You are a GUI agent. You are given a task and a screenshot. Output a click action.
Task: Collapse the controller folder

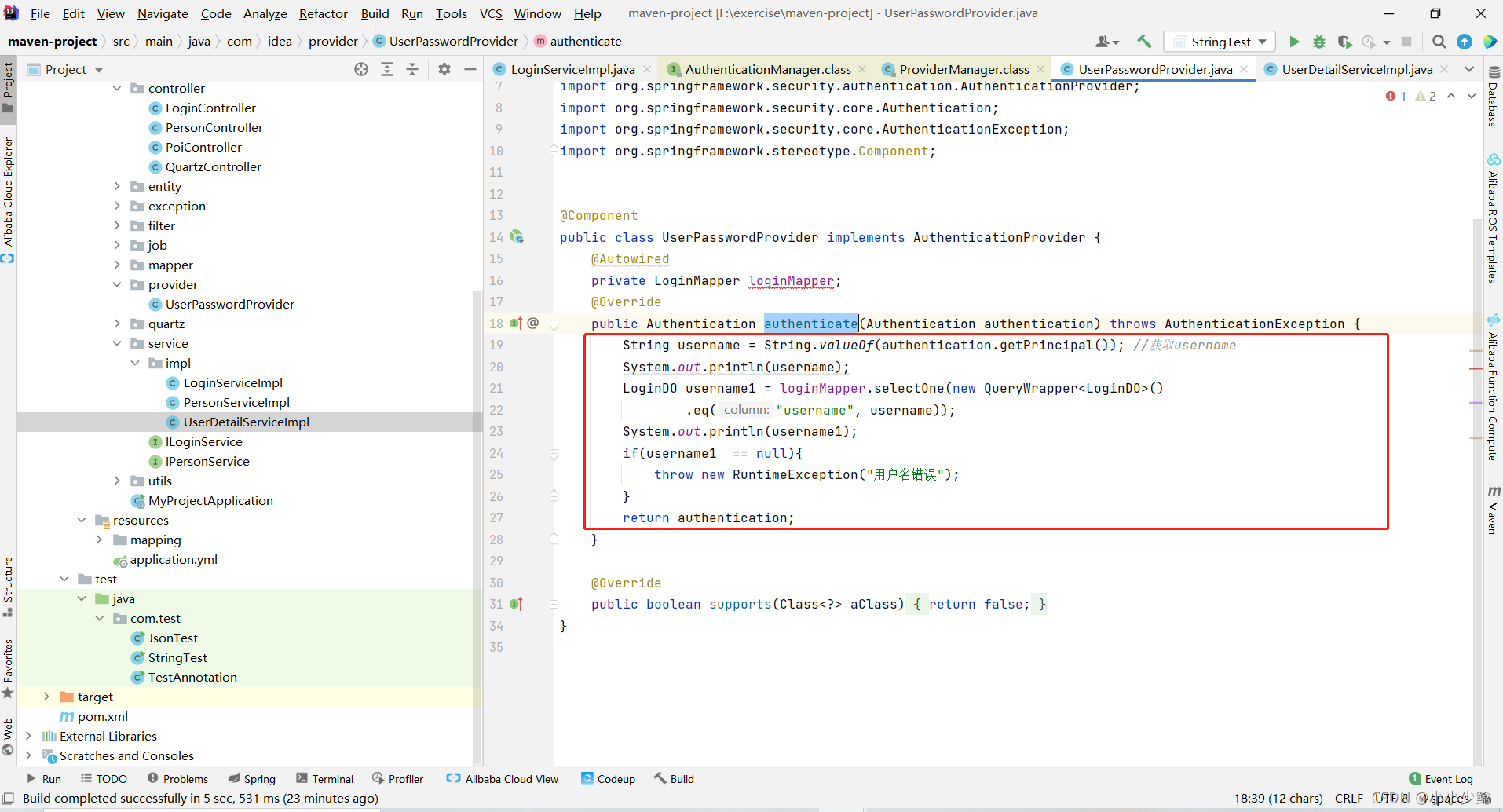tap(117, 88)
